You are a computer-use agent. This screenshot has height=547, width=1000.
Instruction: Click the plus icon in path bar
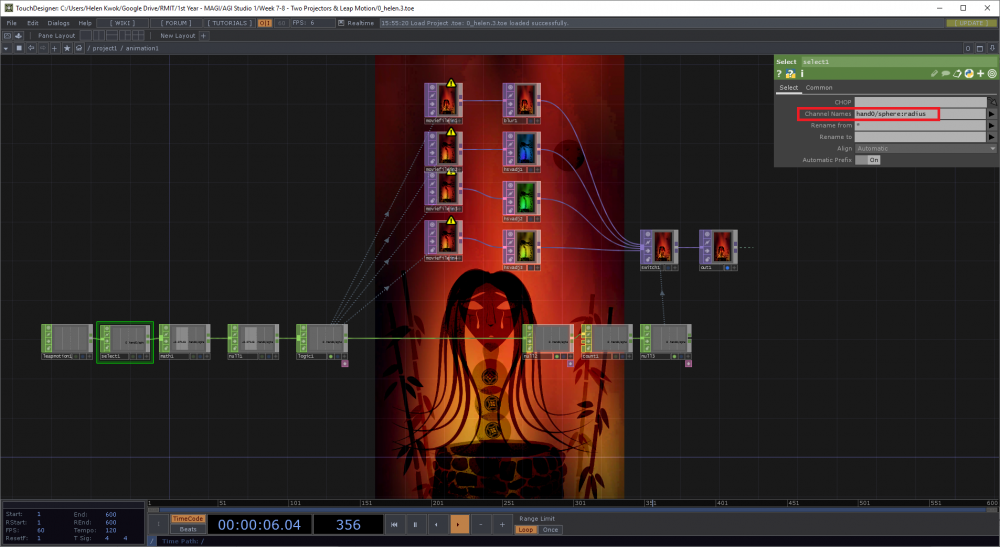pyautogui.click(x=55, y=48)
